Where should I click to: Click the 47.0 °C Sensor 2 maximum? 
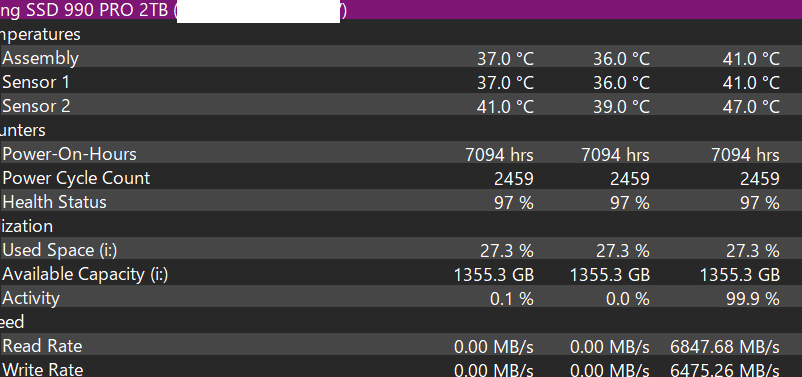[x=751, y=106]
